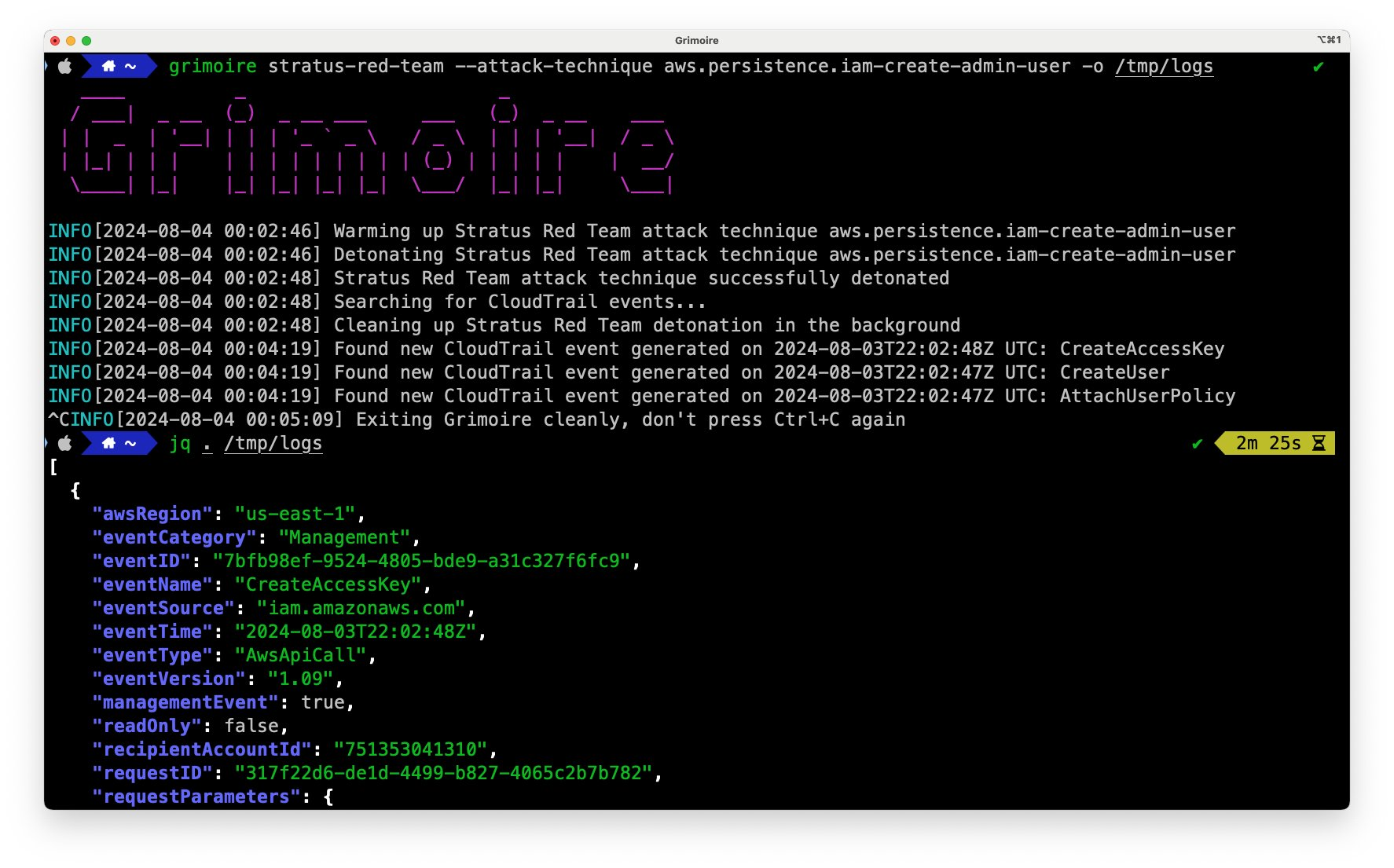Click 'Cleaning up Stratus Red Team detonation' line
Image resolution: width=1394 pixels, height=868 pixels.
(x=504, y=325)
